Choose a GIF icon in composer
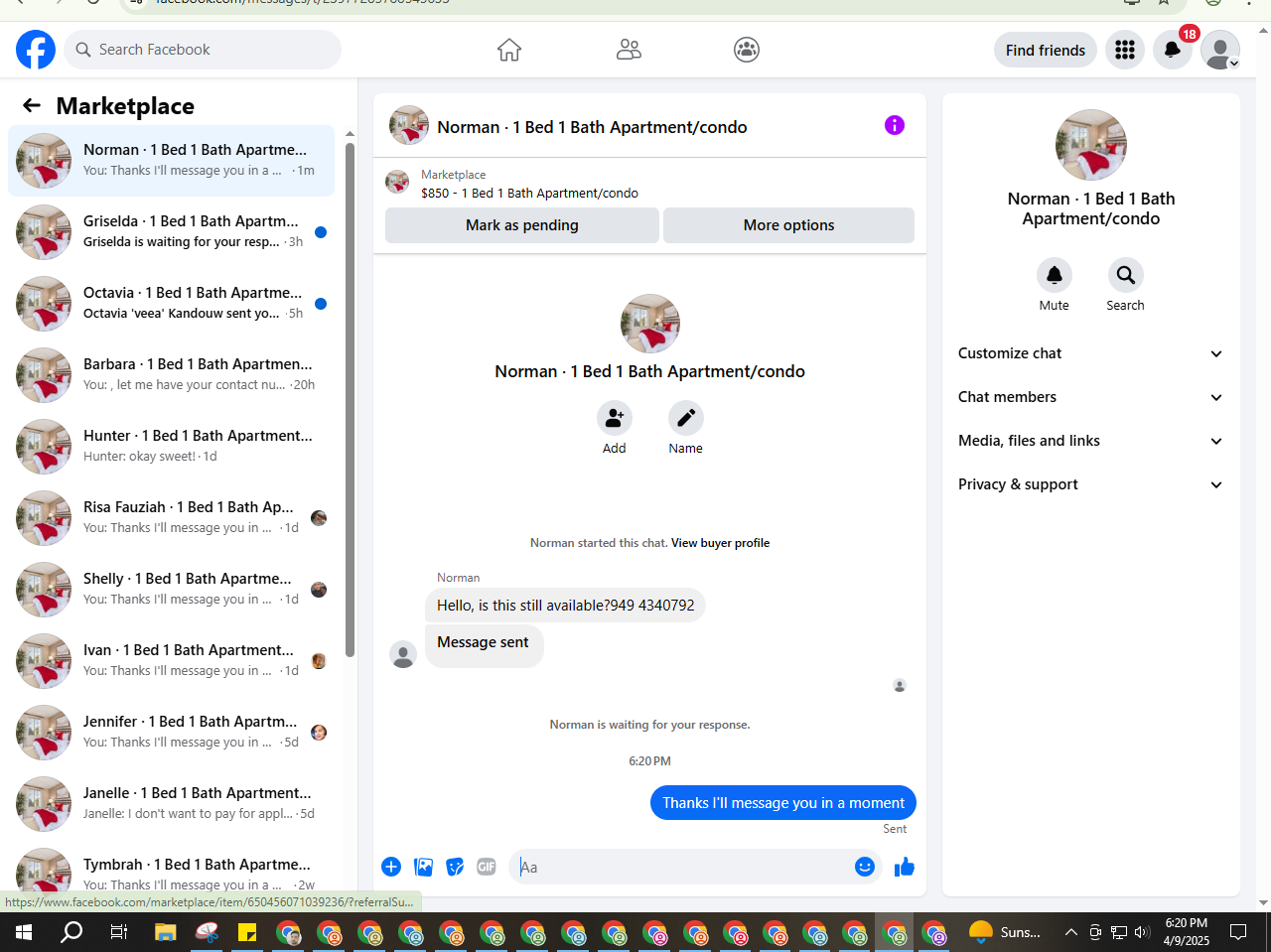This screenshot has width=1271, height=952. (x=487, y=867)
